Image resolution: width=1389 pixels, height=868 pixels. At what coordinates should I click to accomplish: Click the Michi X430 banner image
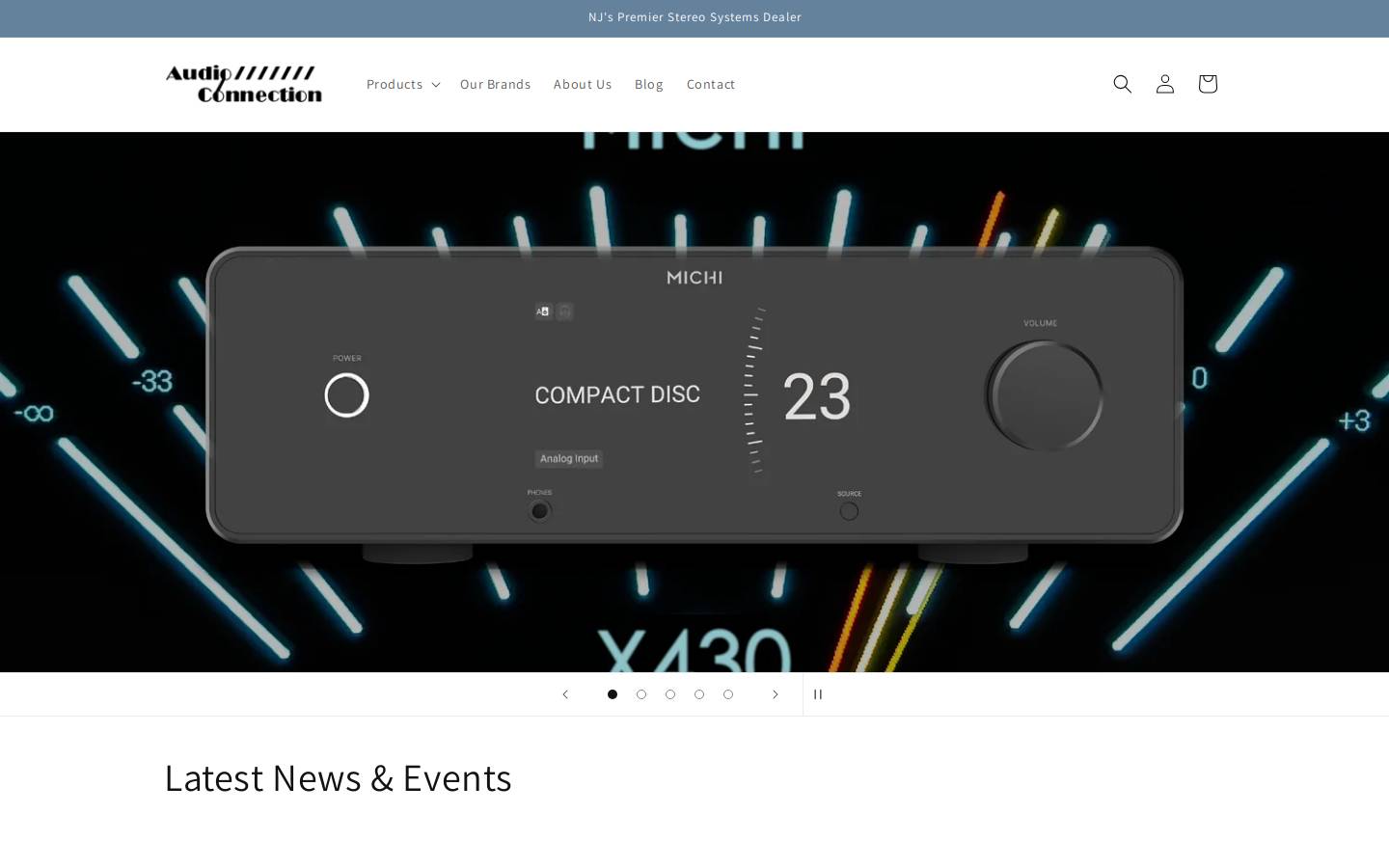694,402
